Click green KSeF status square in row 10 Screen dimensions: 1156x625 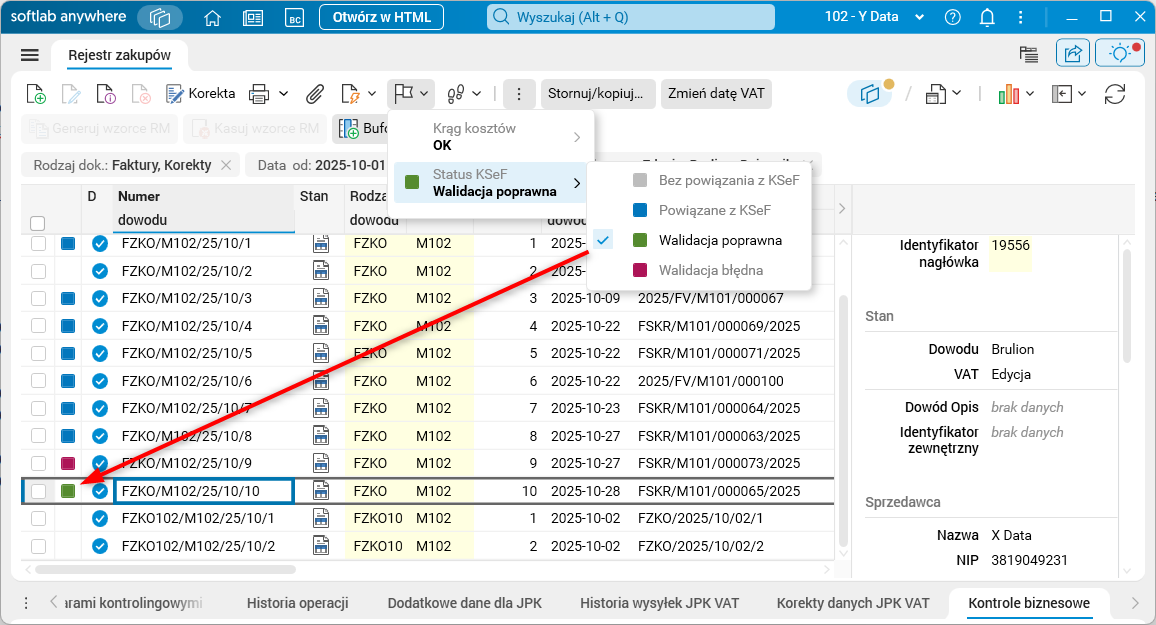click(68, 491)
